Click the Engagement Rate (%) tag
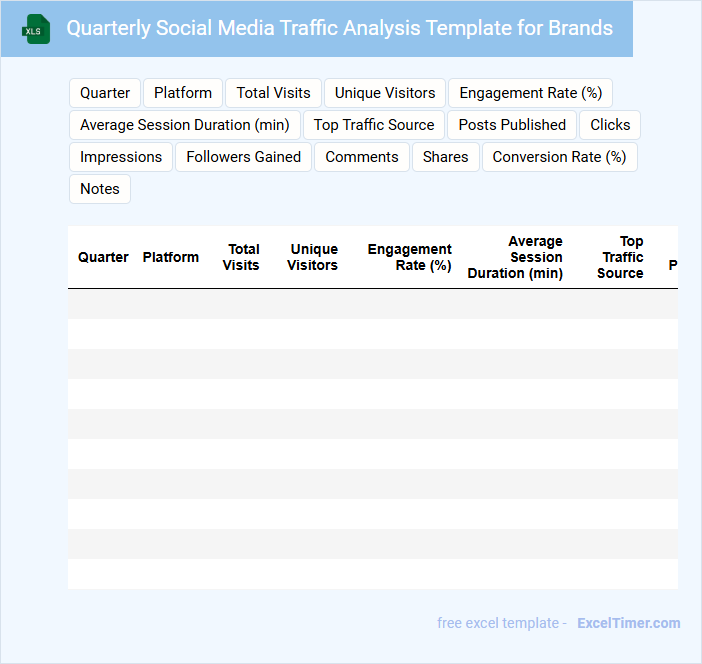 [530, 93]
